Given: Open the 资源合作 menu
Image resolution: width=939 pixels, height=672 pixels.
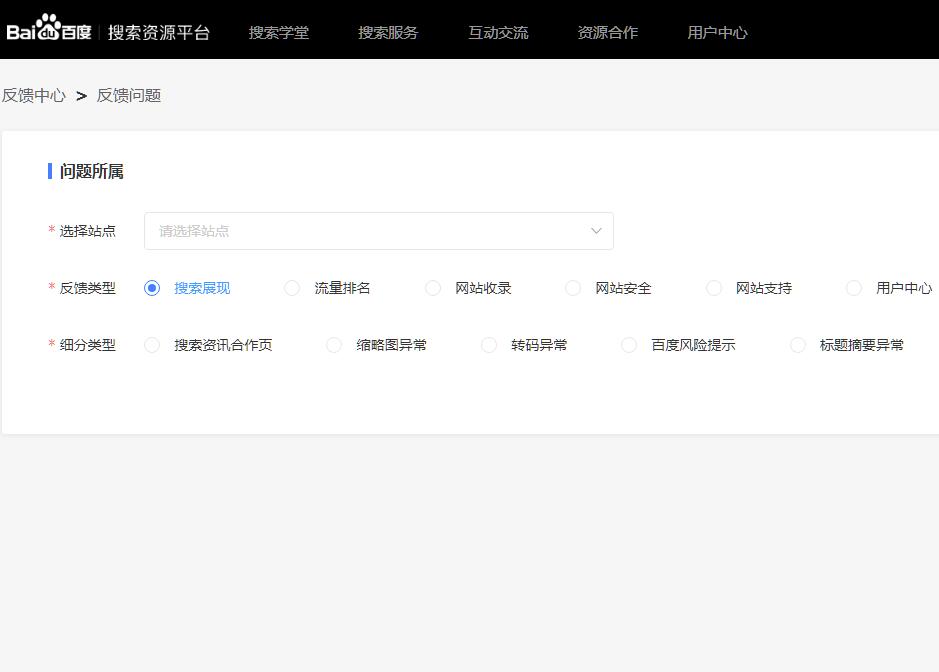Looking at the screenshot, I should (608, 32).
